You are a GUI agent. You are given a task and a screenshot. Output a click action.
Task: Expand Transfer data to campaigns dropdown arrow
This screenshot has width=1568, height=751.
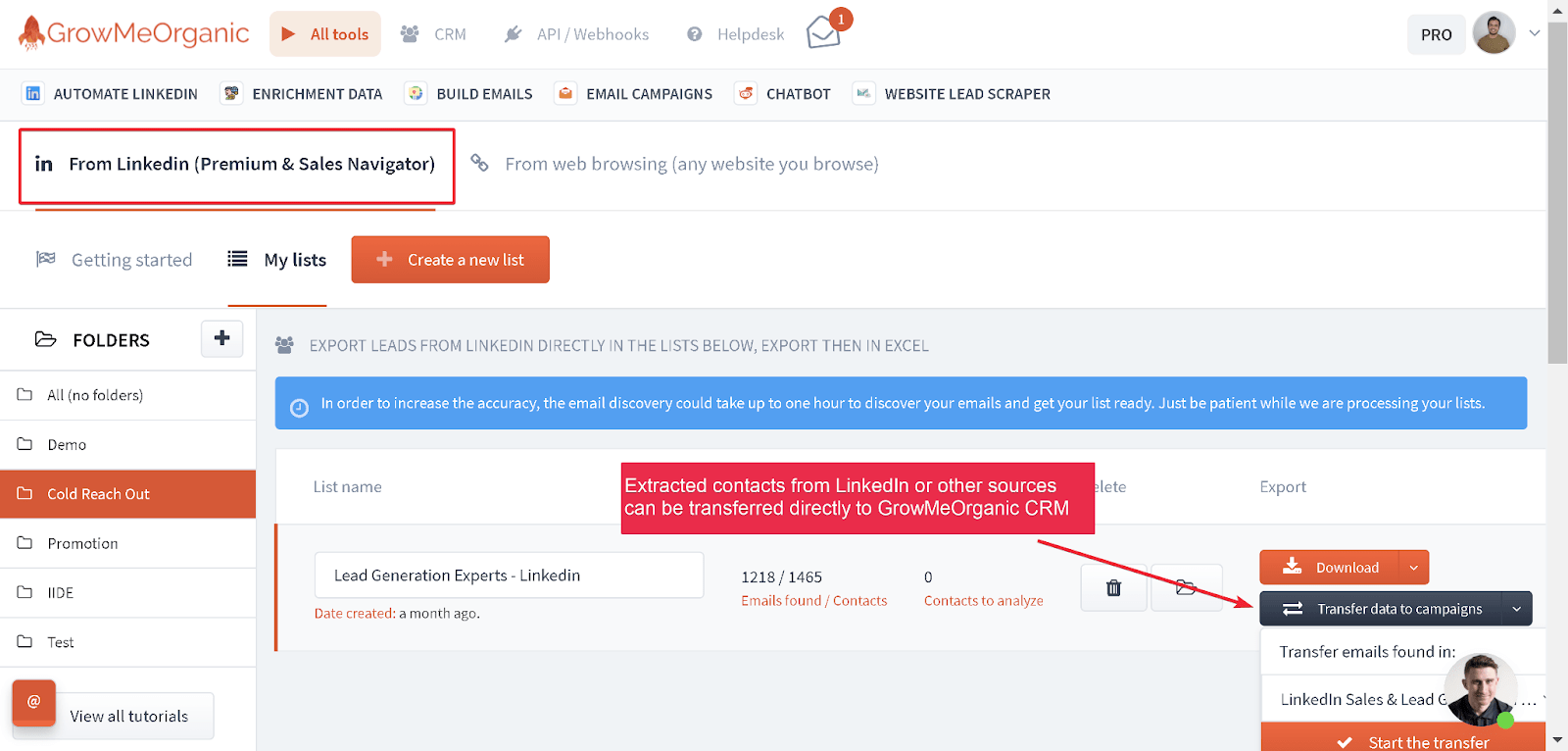coord(1516,609)
